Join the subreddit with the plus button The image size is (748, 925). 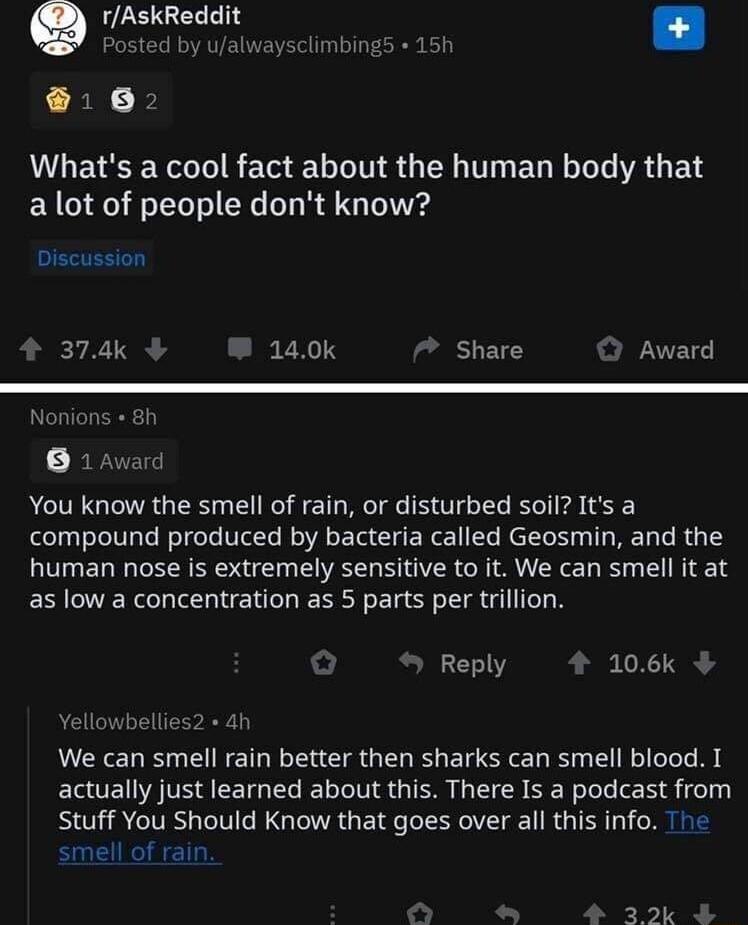click(679, 28)
